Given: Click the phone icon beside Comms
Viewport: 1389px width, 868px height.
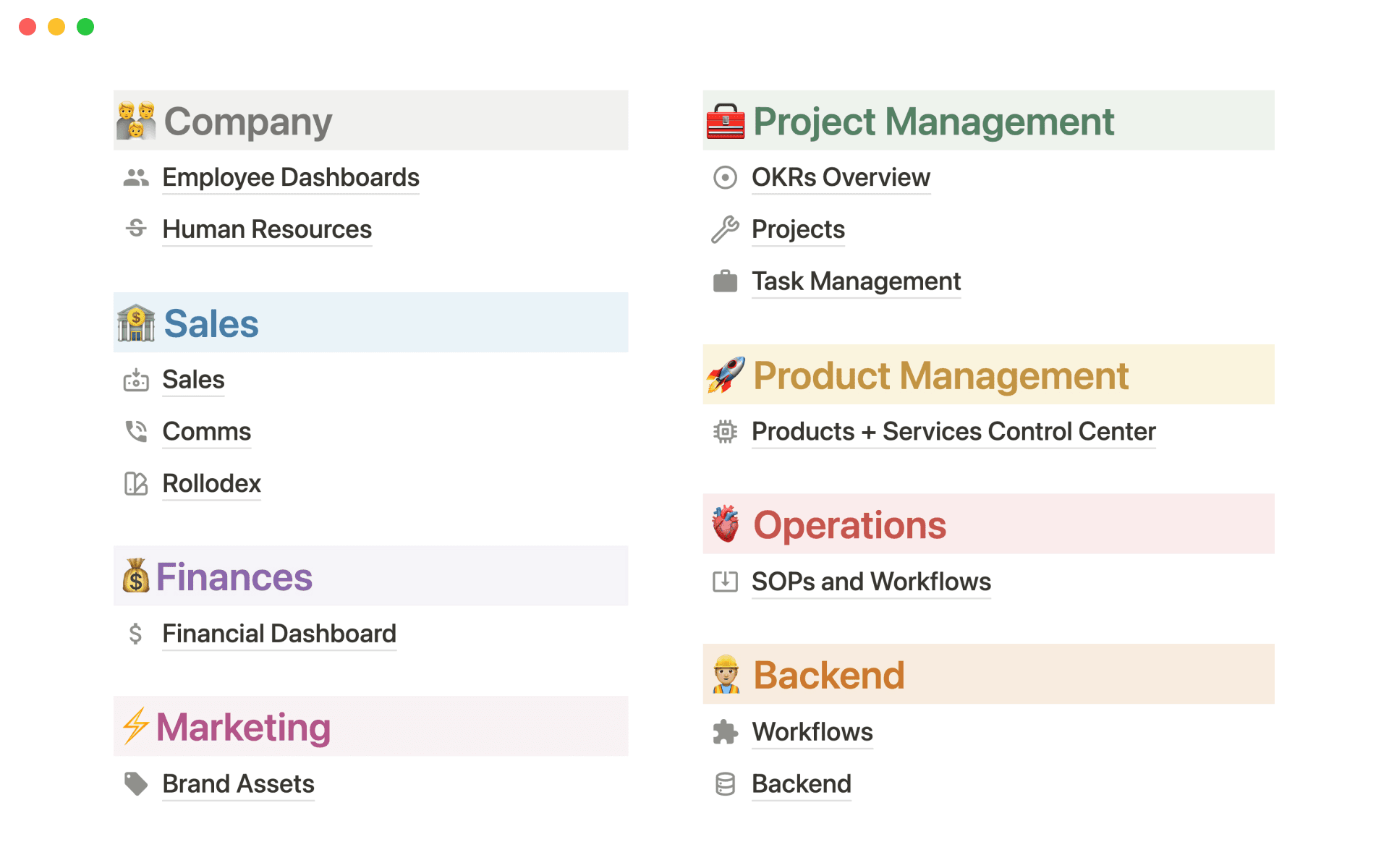Looking at the screenshot, I should 136,431.
